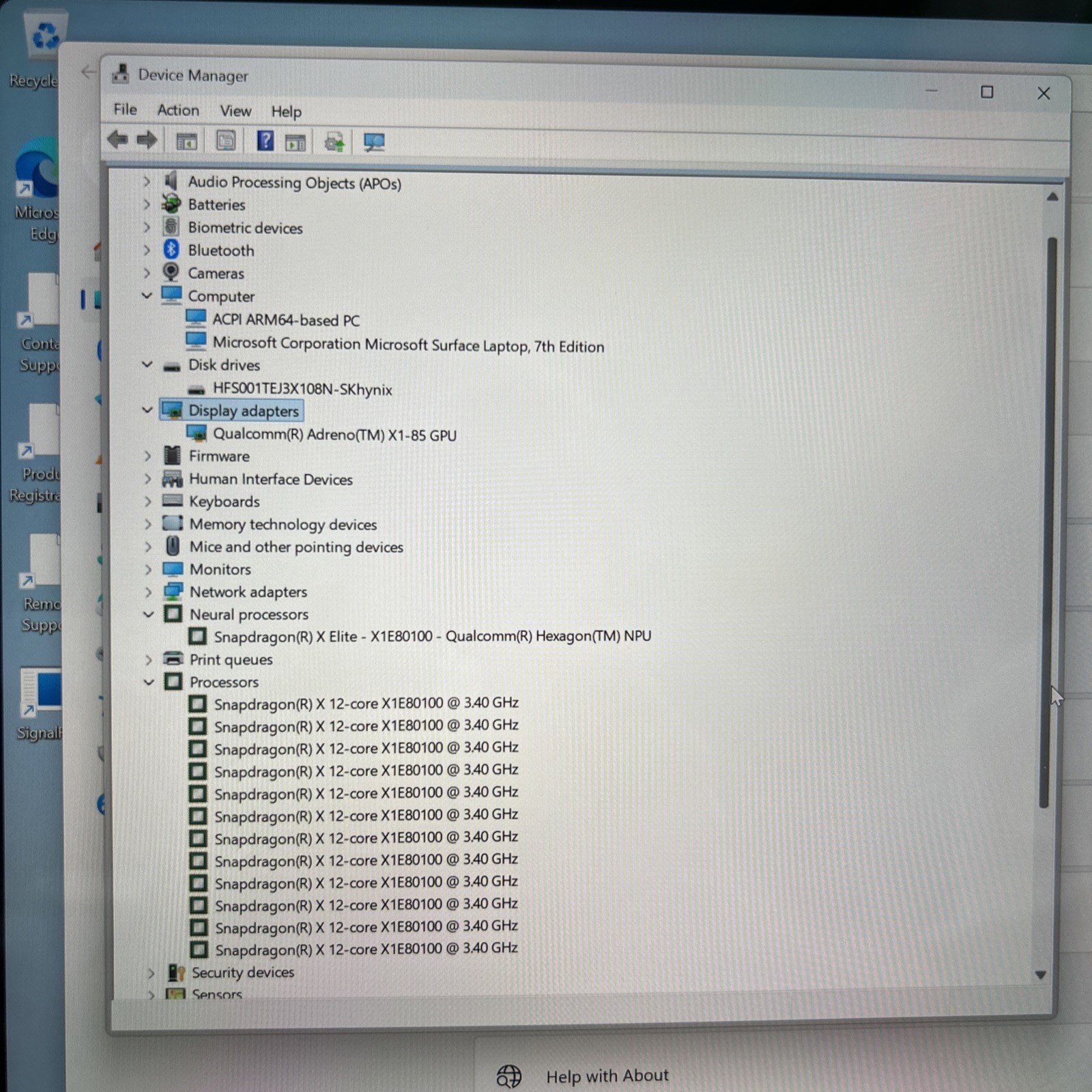Viewport: 1092px width, 1092px height.
Task: Click the Biometric devices fingerprint icon
Action: (x=171, y=227)
